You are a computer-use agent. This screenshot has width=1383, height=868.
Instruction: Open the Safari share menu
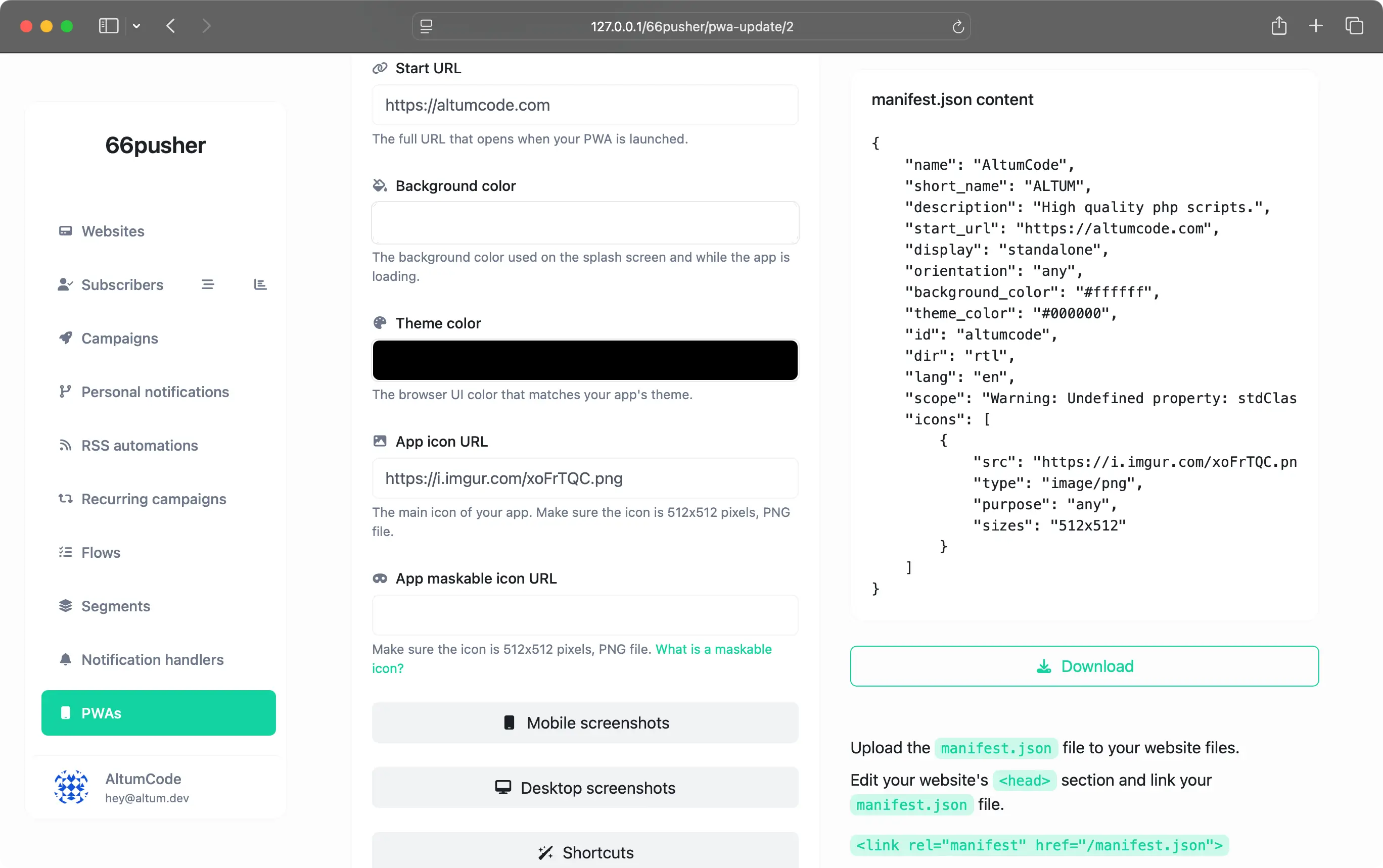[1279, 26]
